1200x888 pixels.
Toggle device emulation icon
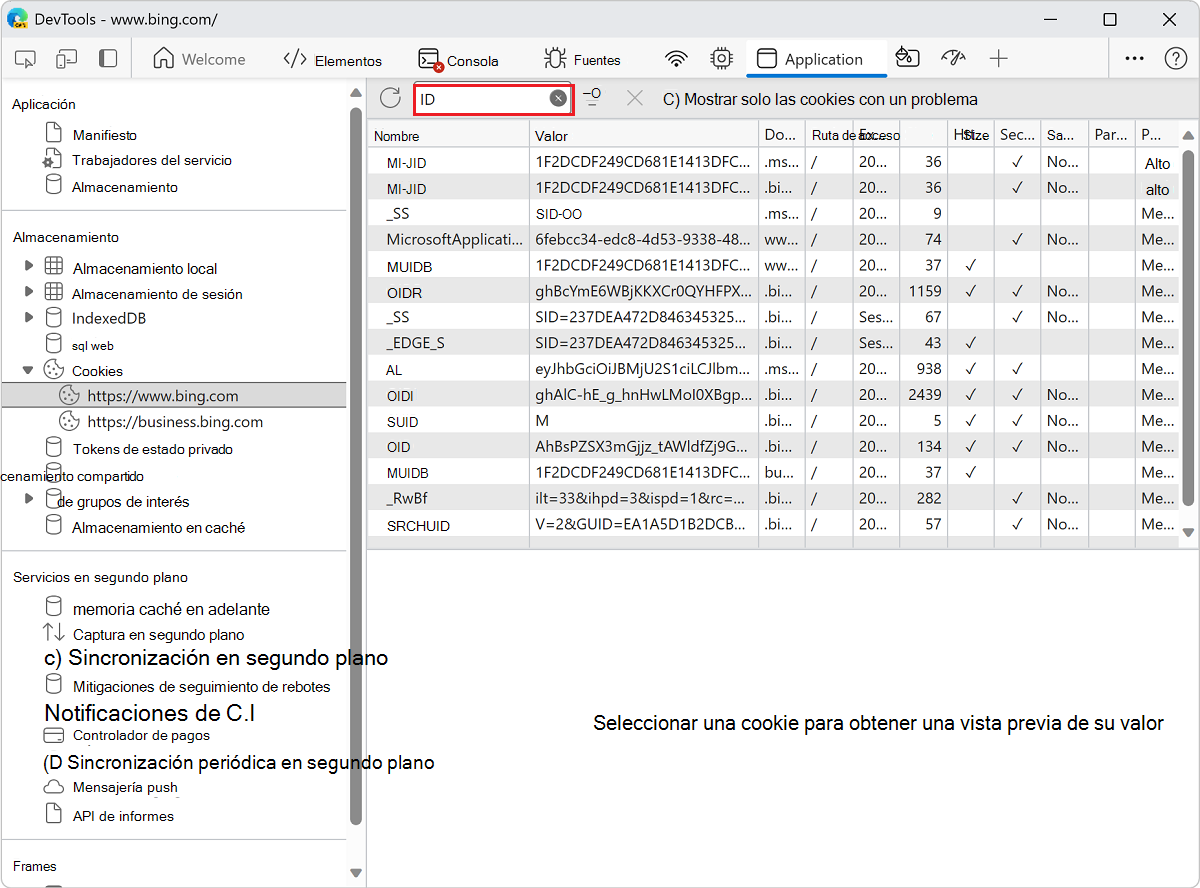click(67, 59)
